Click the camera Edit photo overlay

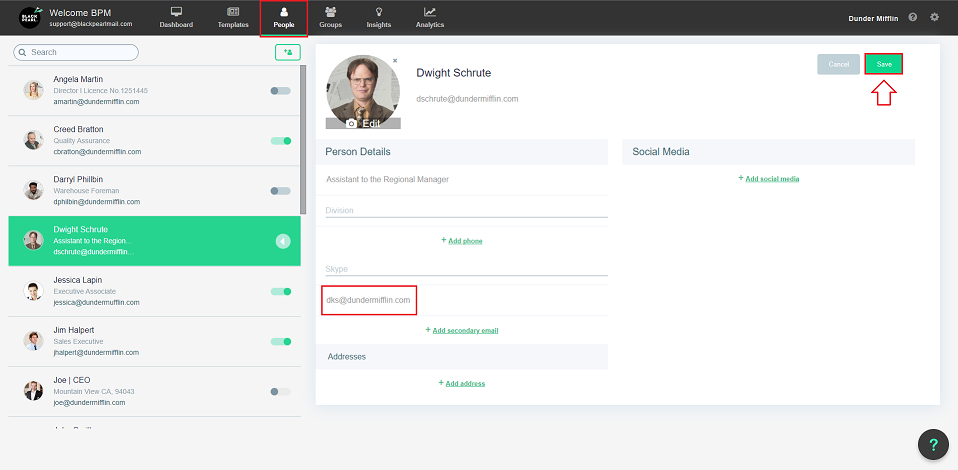click(363, 123)
